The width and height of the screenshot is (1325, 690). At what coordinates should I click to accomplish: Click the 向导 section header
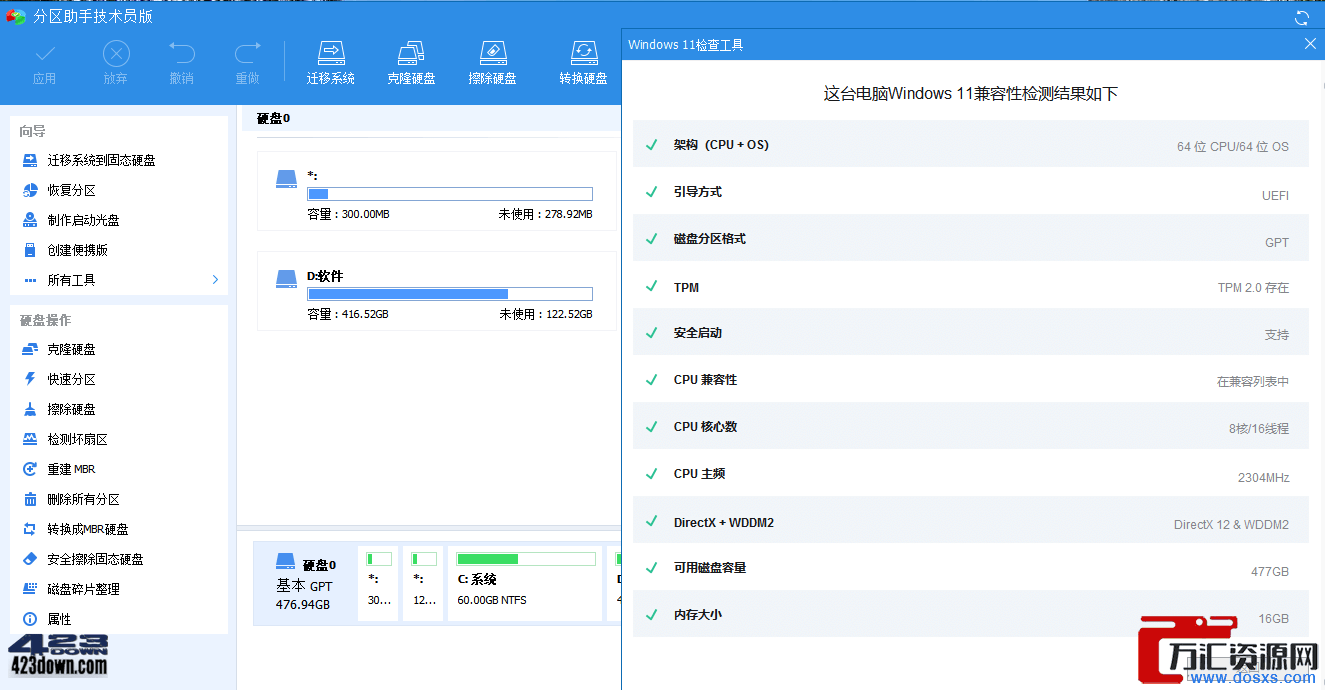point(33,131)
